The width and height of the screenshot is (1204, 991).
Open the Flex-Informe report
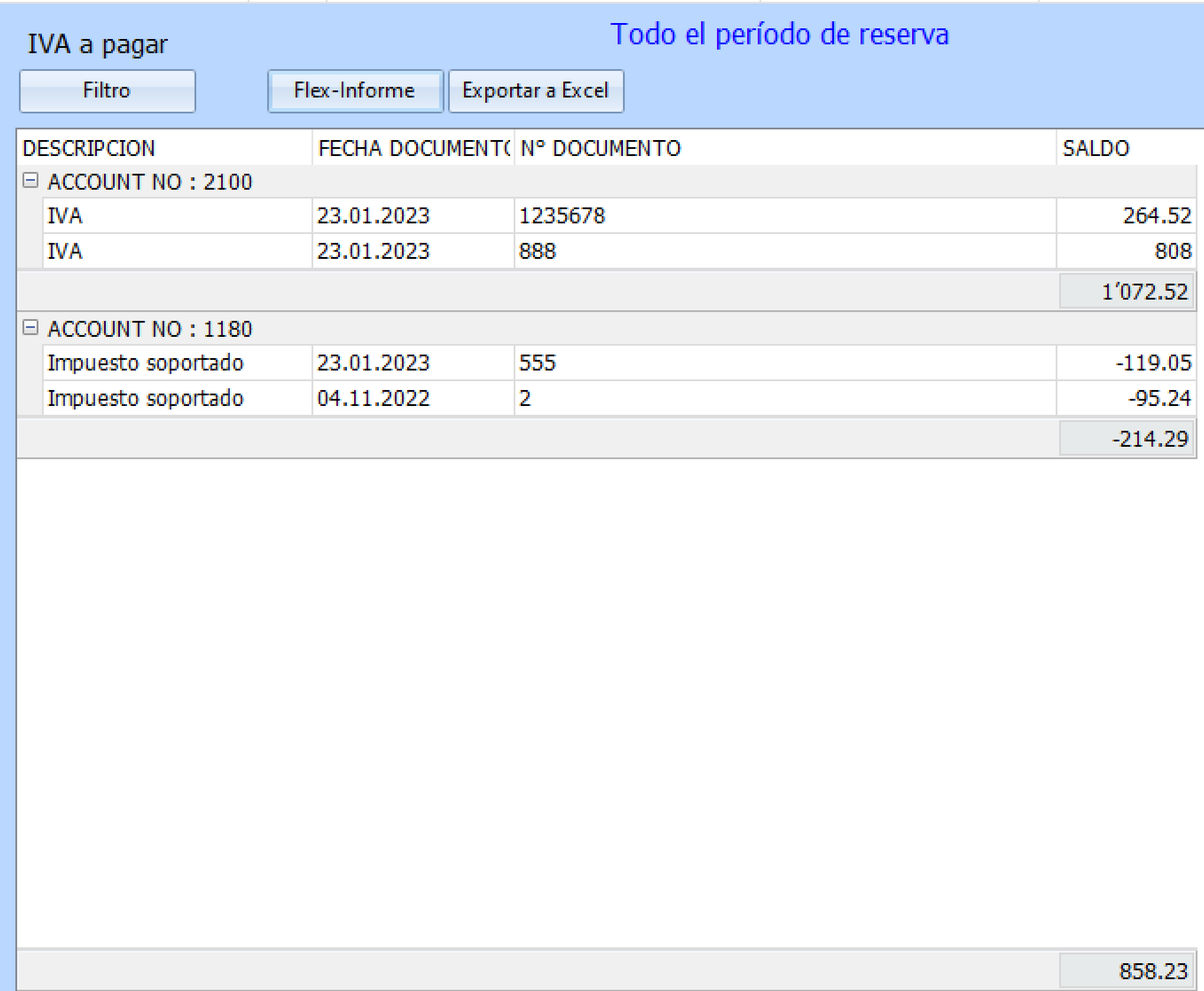pyautogui.click(x=355, y=91)
